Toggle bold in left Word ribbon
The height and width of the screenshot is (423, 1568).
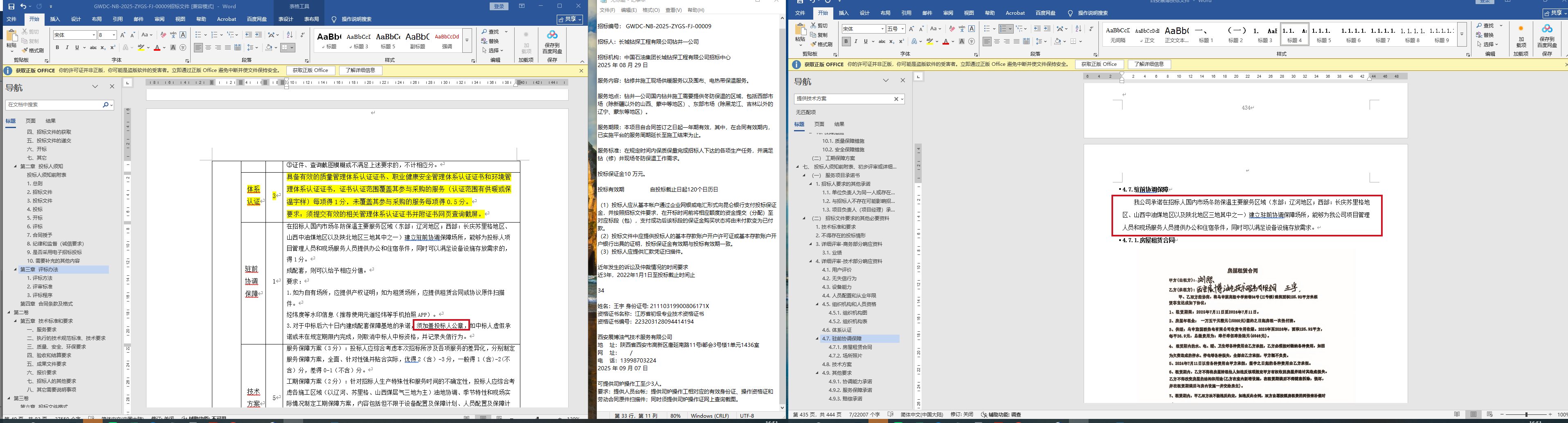(57, 47)
